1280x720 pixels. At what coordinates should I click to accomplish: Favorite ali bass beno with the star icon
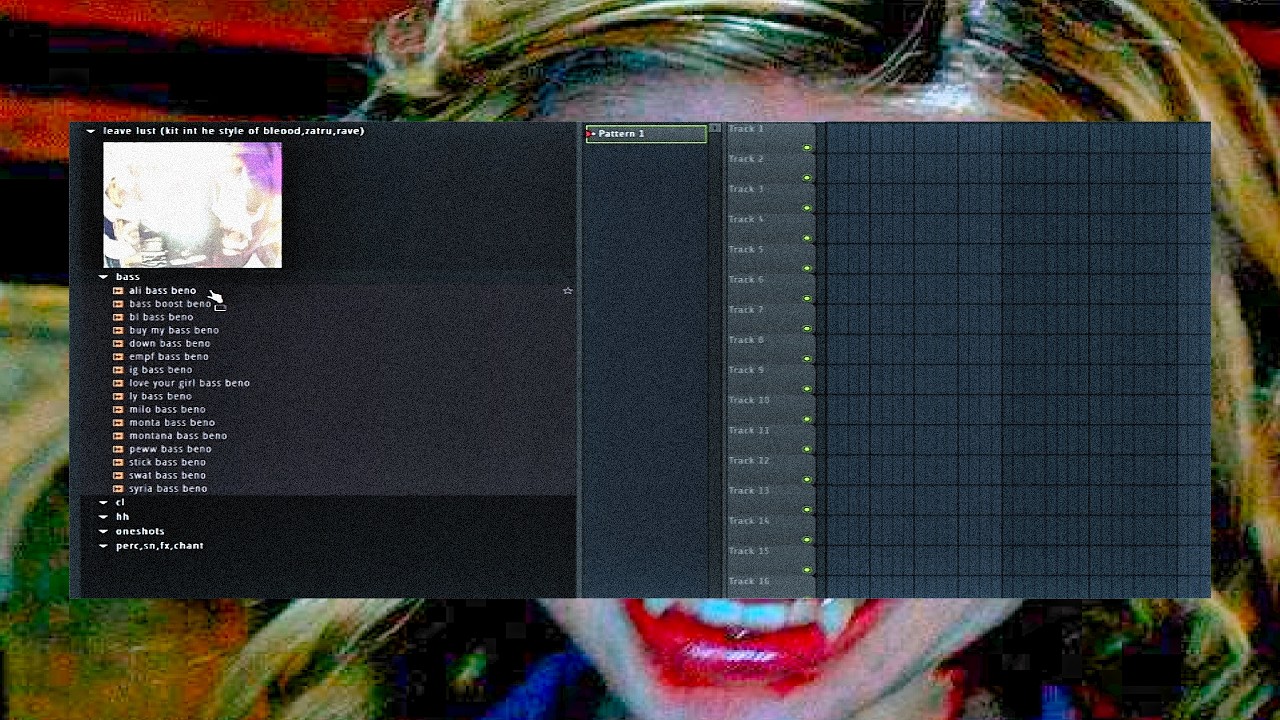[x=568, y=291]
